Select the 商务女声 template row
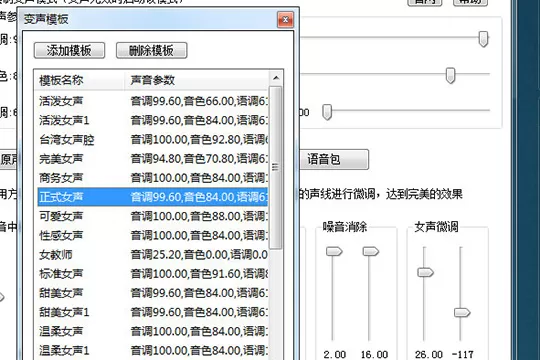This screenshot has height=360, width=540. tap(153, 178)
